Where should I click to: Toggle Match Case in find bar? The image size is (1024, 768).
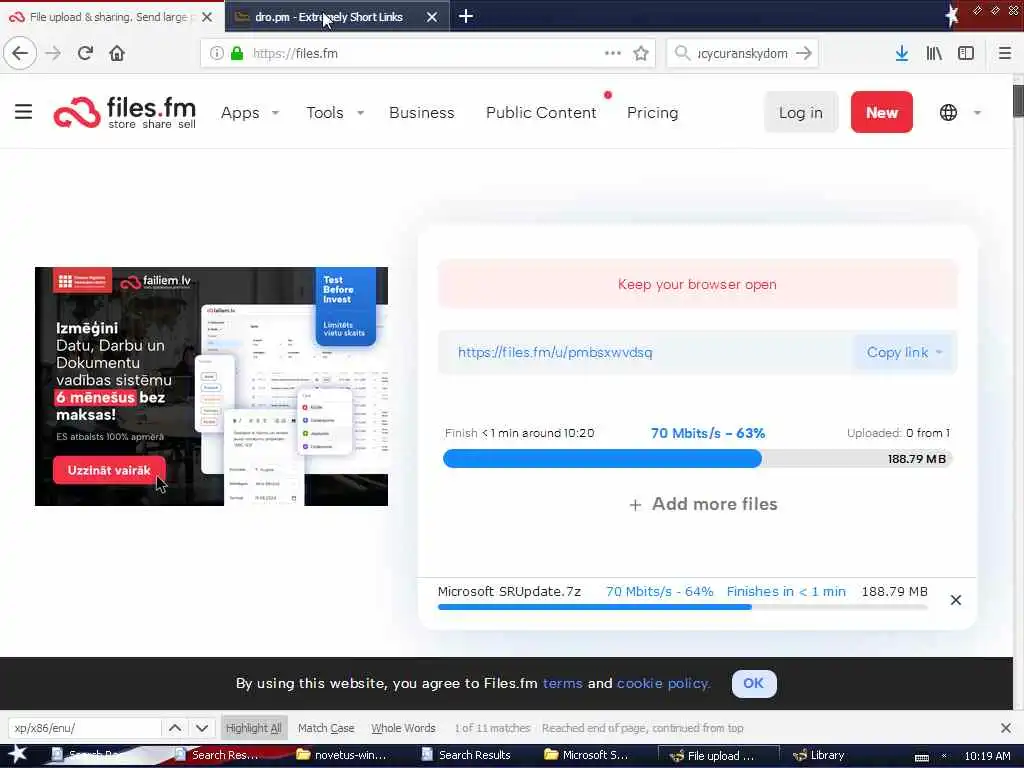click(x=326, y=728)
